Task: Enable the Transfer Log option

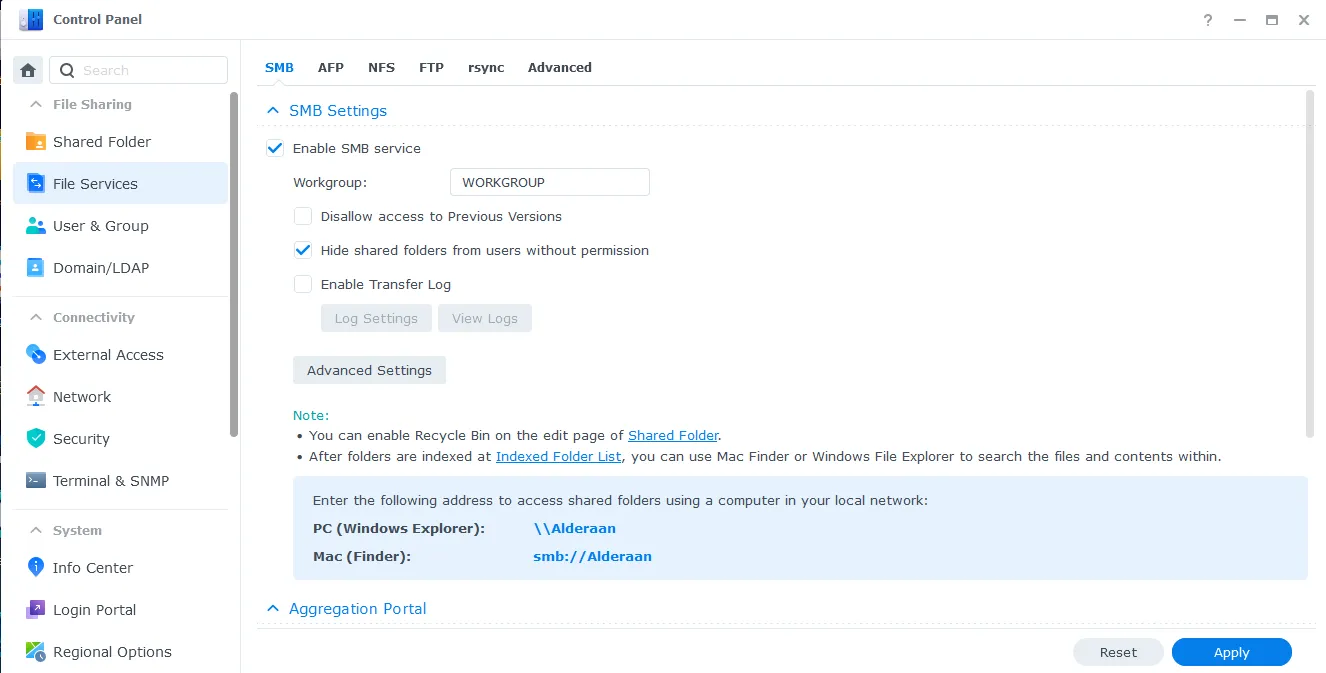Action: pyautogui.click(x=303, y=284)
